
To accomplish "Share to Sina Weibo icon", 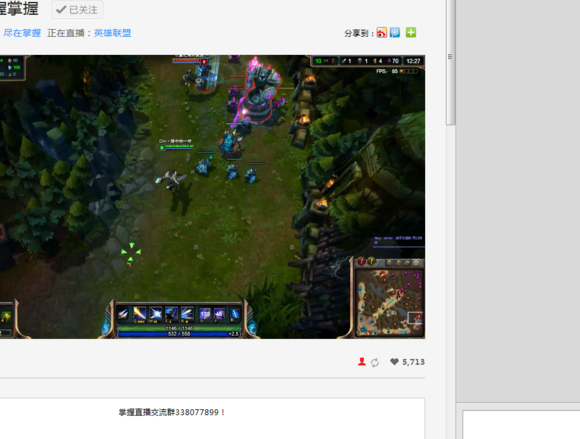I will (x=382, y=33).
